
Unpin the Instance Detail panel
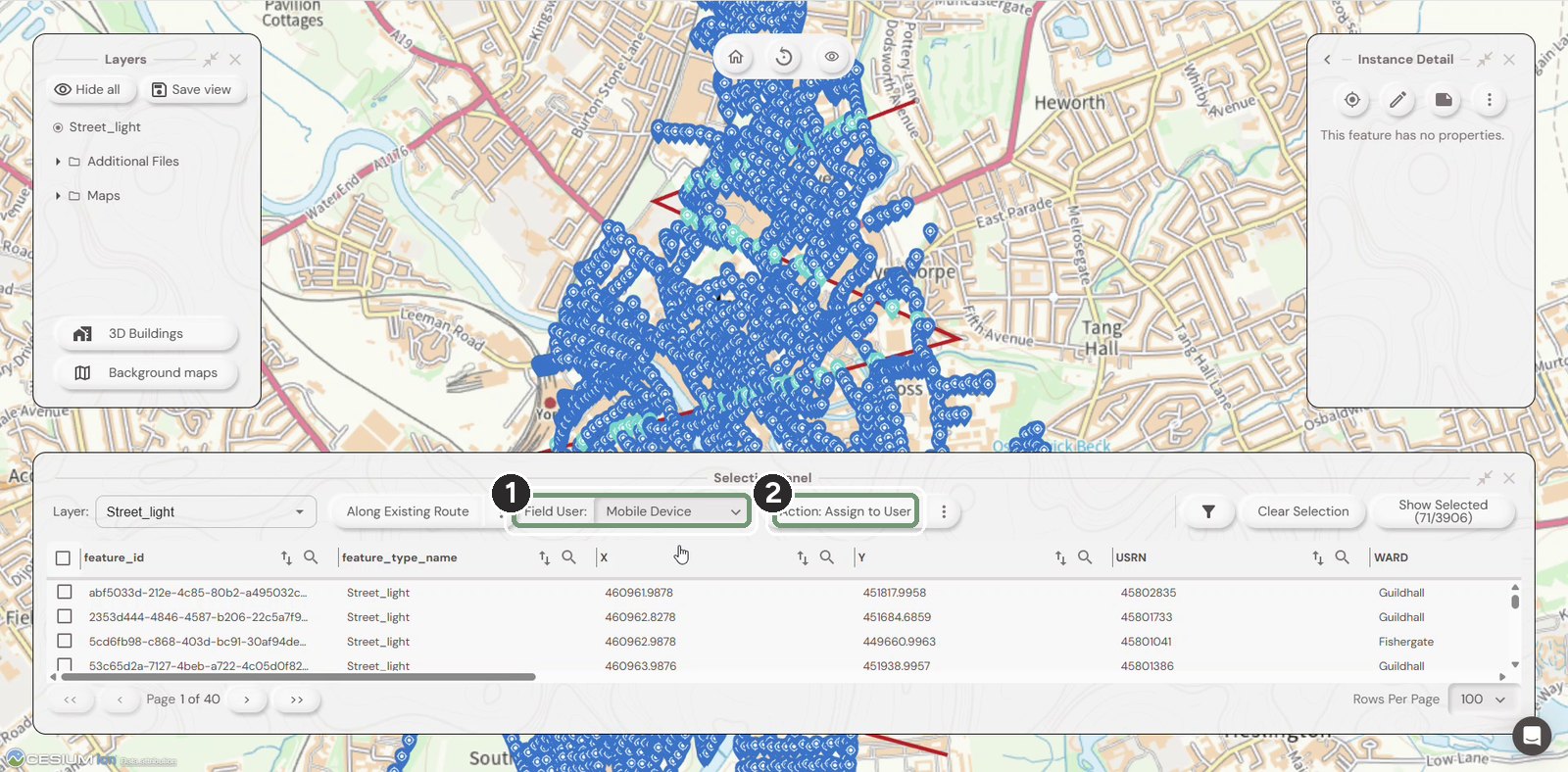point(1485,60)
